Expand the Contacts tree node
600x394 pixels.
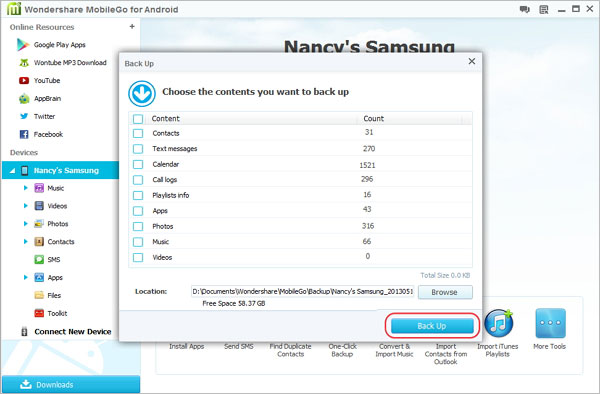point(26,242)
